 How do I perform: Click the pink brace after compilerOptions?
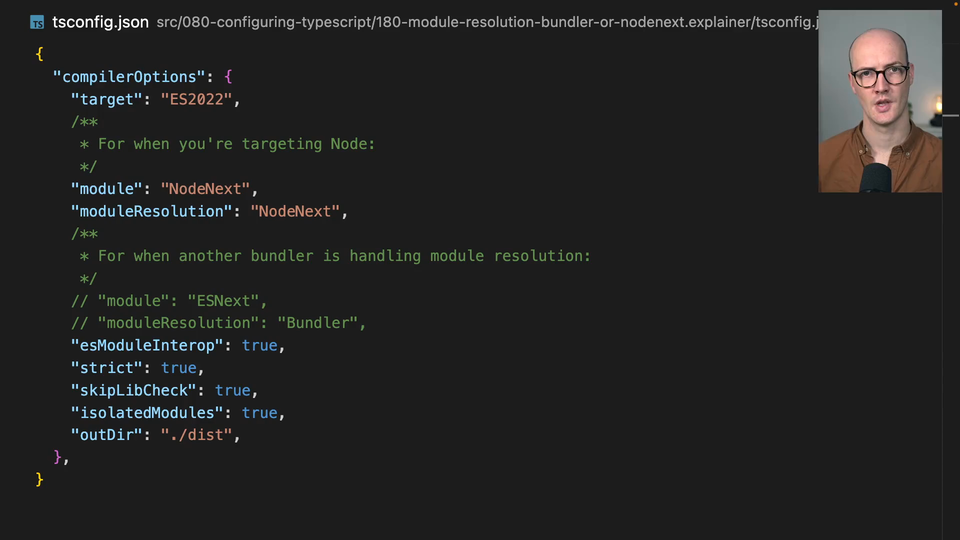228,77
